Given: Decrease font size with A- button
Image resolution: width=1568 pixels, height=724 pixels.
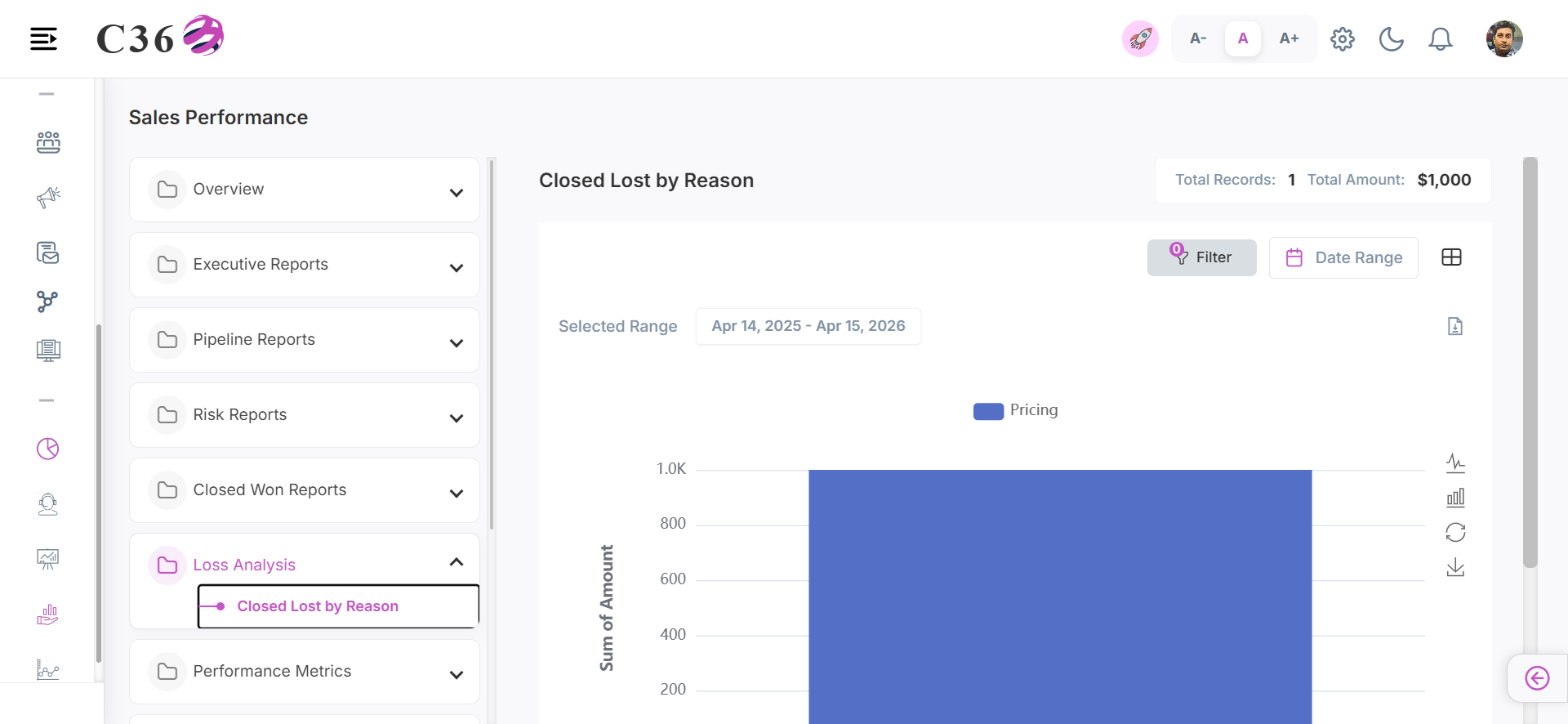Looking at the screenshot, I should [1198, 38].
